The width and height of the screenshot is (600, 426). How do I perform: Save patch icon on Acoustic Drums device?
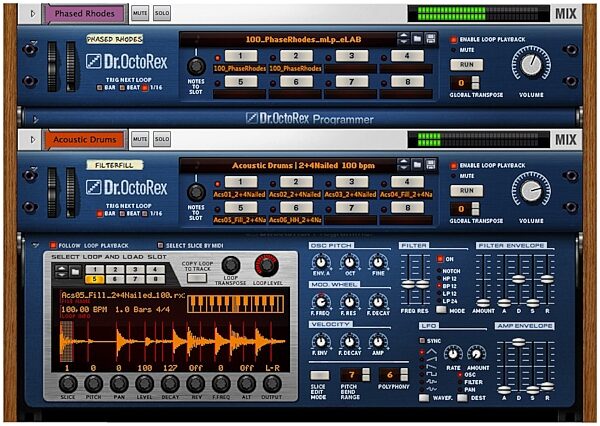click(430, 165)
